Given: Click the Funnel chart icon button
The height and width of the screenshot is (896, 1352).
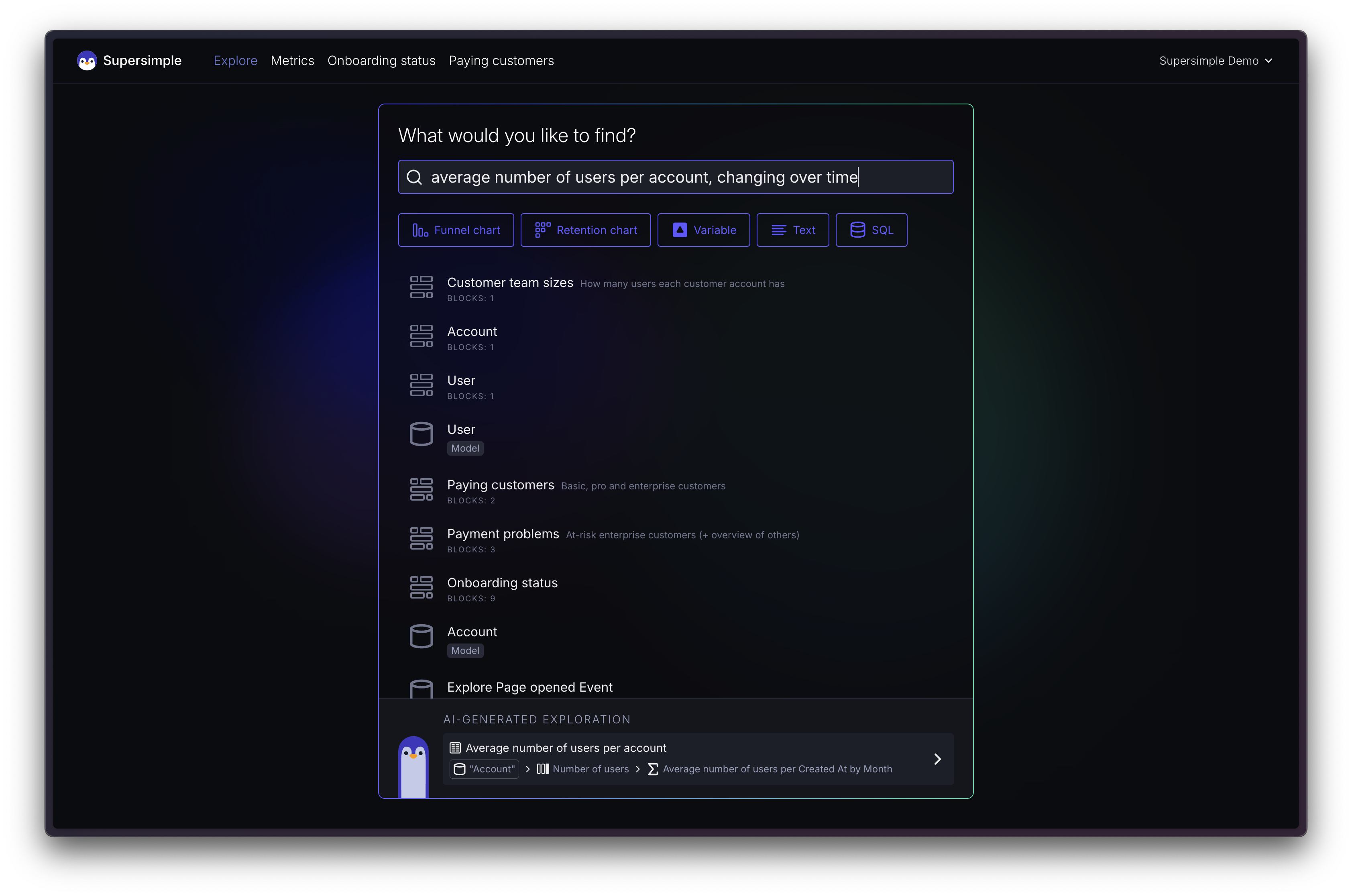Looking at the screenshot, I should tap(420, 230).
